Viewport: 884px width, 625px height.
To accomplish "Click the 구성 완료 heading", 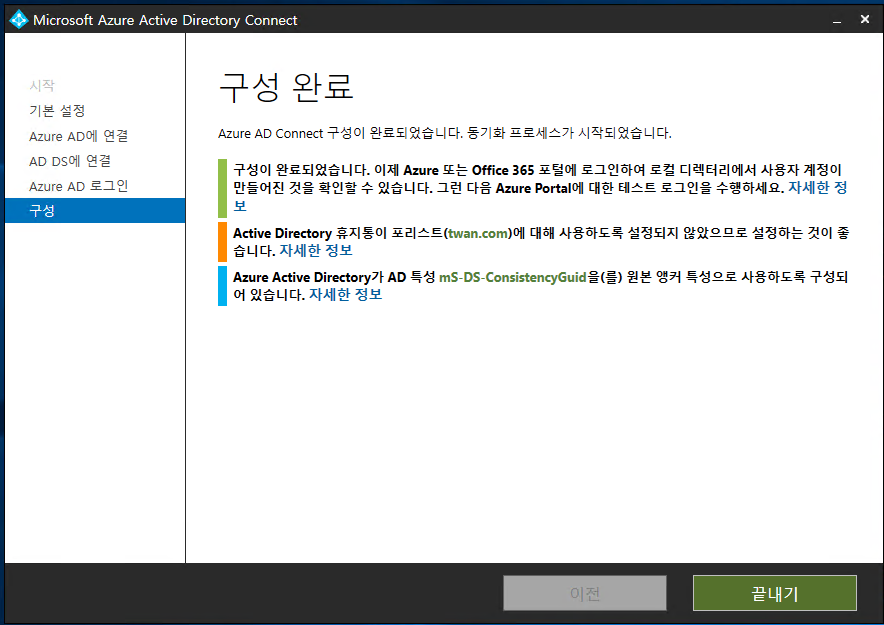I will coord(286,87).
